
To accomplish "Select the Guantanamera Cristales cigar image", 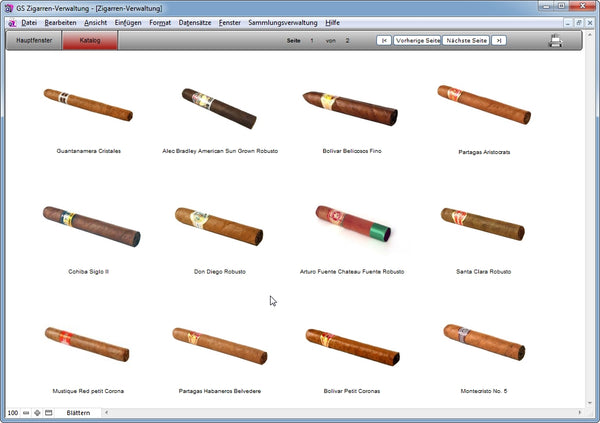I will coord(88,105).
